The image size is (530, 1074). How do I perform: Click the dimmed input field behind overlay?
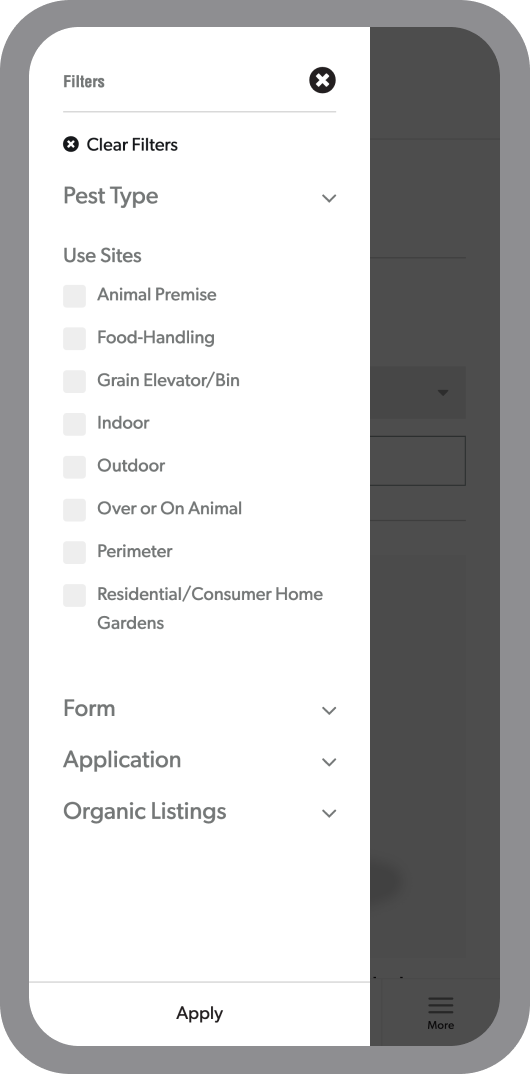[x=418, y=460]
